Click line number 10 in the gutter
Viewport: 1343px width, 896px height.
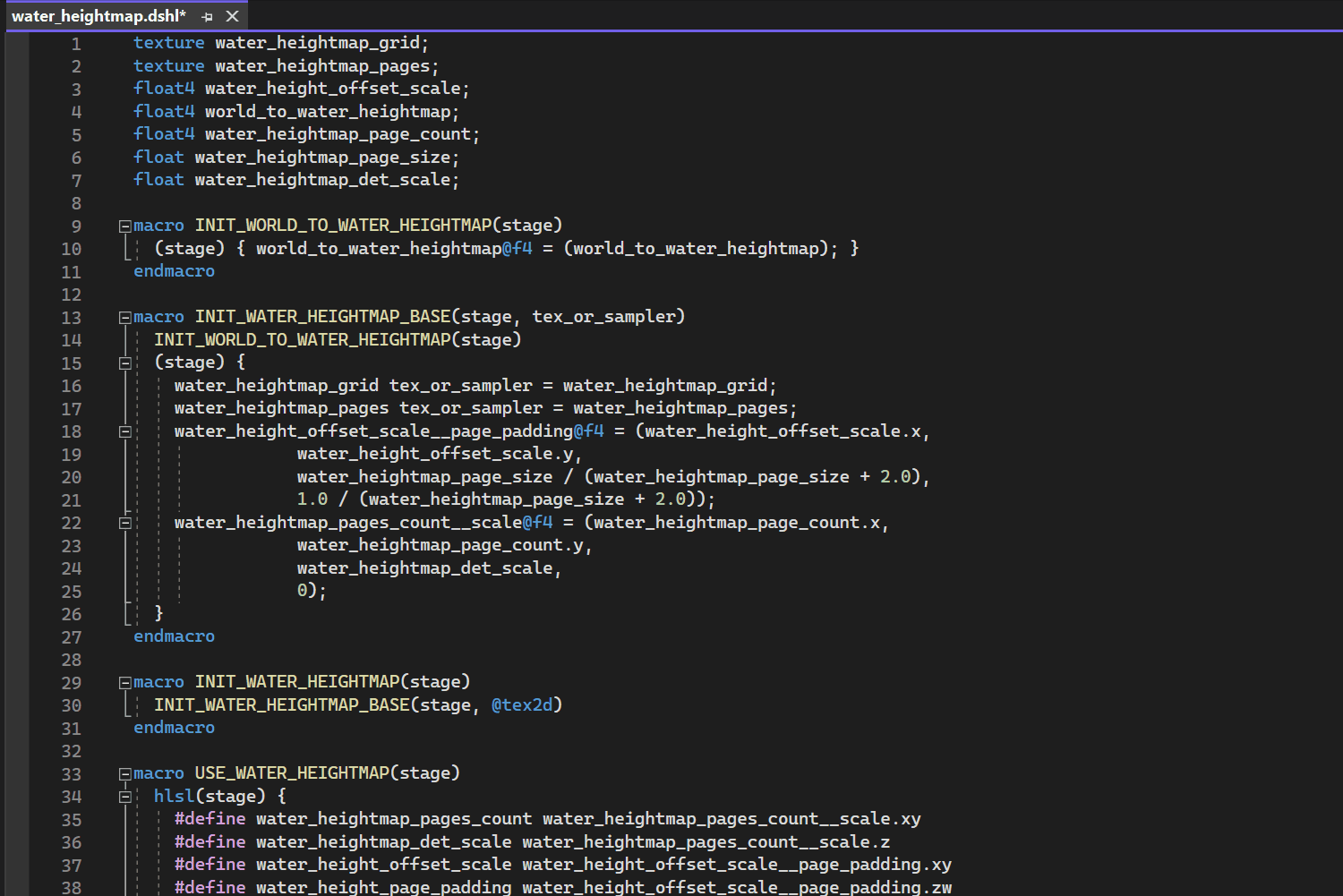point(72,248)
